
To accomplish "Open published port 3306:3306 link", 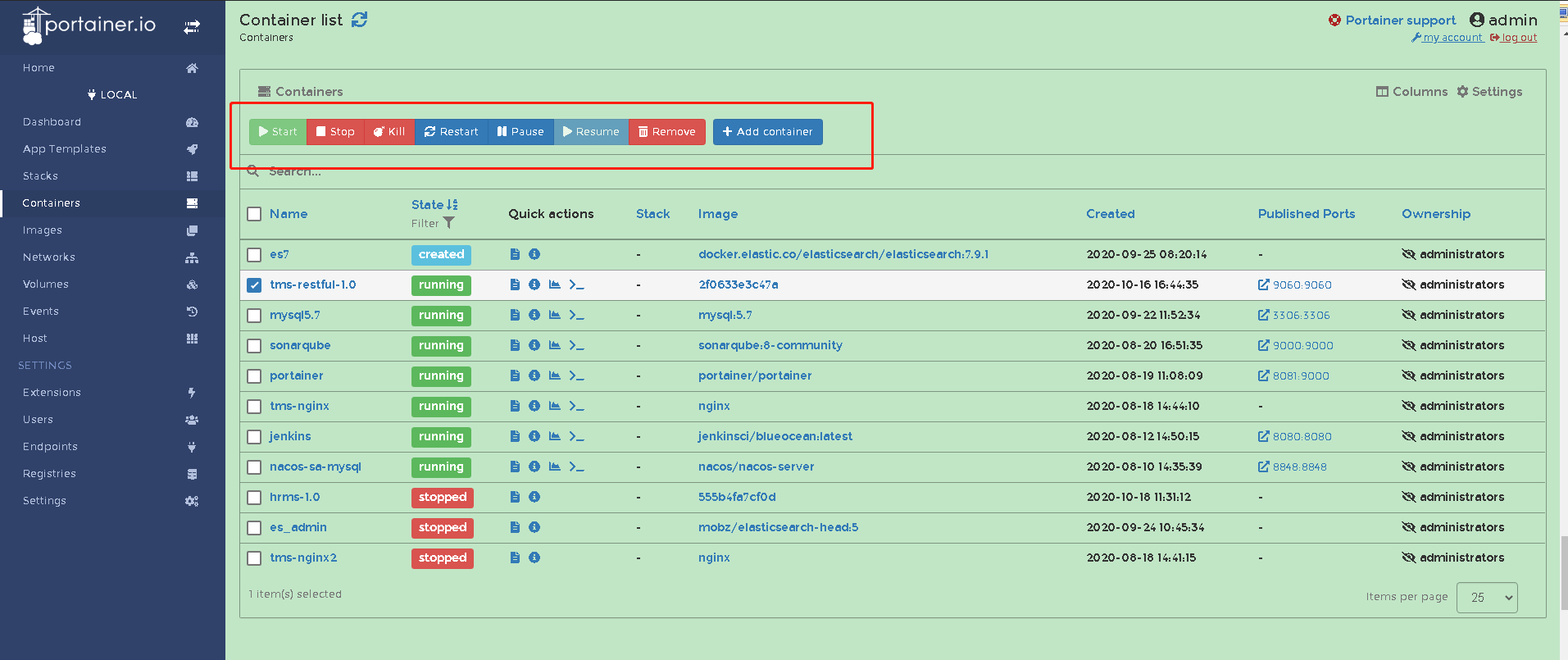I will pos(1294,315).
